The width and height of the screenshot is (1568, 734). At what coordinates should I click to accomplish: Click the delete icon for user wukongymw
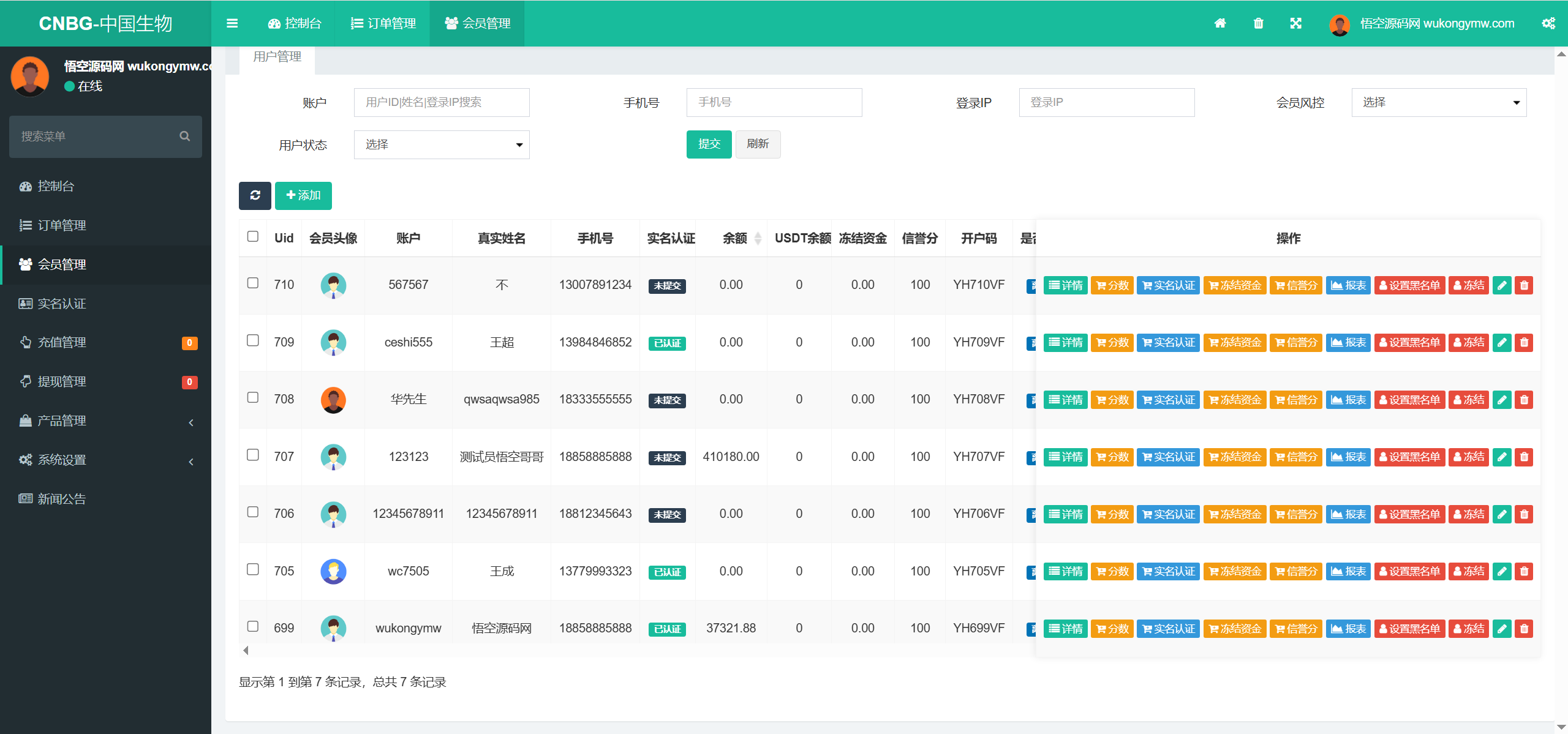click(1524, 628)
